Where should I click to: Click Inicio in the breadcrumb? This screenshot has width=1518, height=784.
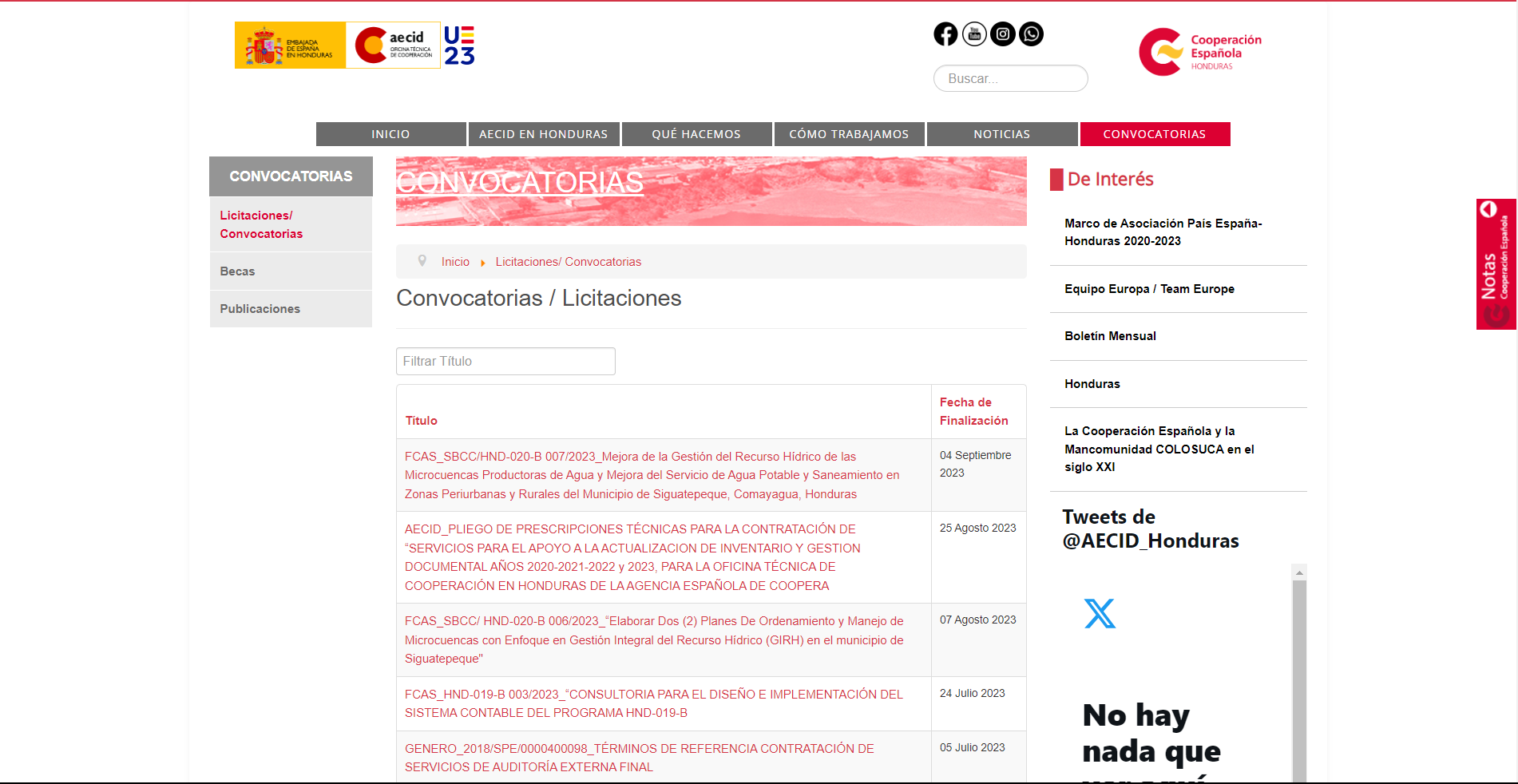point(455,262)
